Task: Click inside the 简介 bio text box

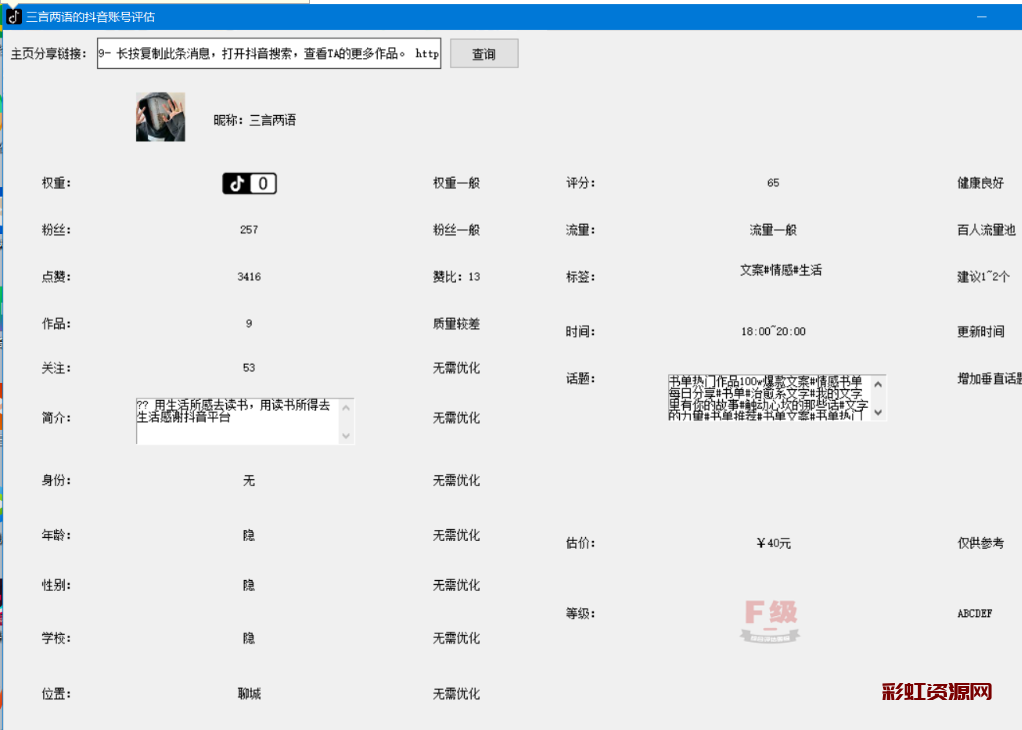Action: (236, 421)
